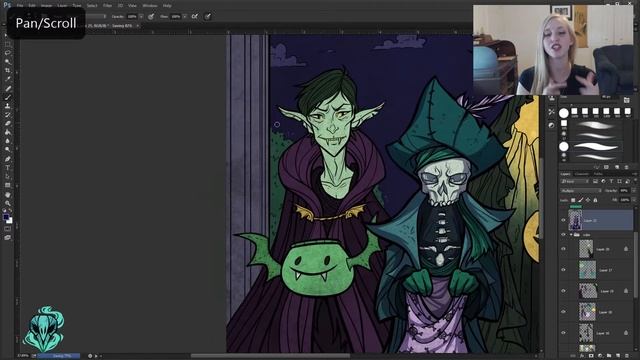Open the Window menu

point(150,6)
